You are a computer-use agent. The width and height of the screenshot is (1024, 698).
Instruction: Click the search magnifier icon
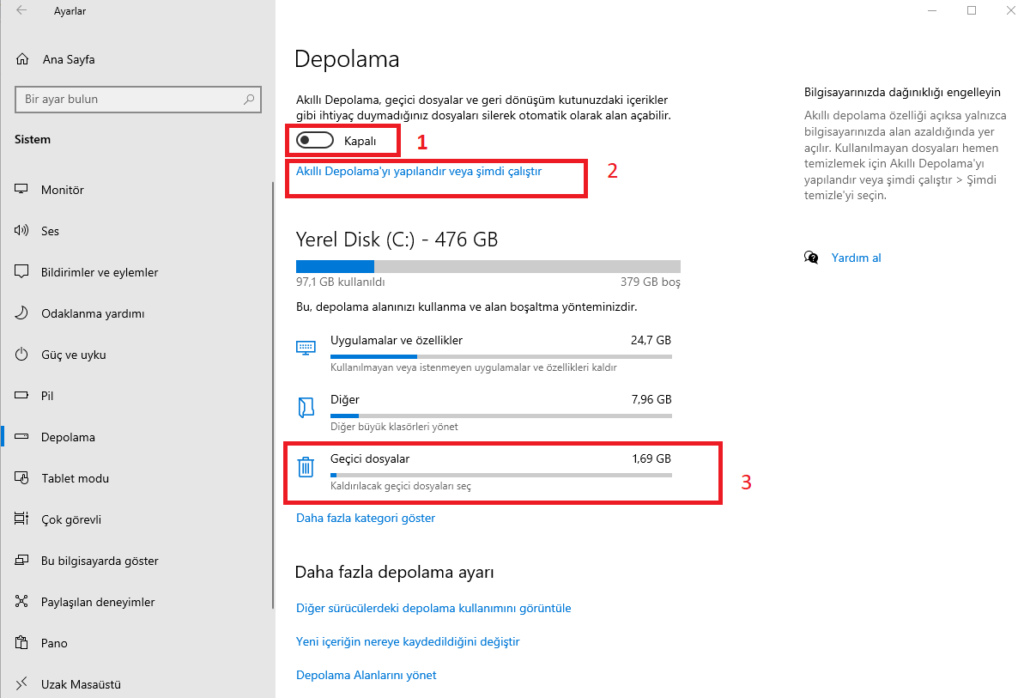pyautogui.click(x=249, y=99)
